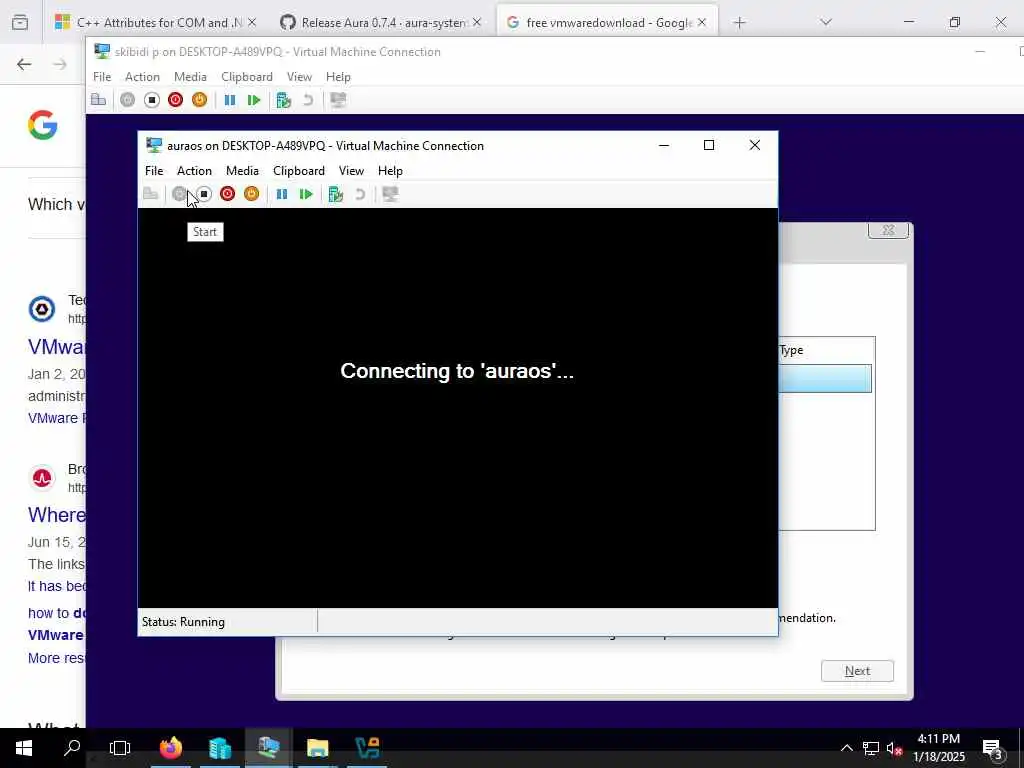Shut down auraos VM with the red icon
This screenshot has height=768, width=1024.
tap(227, 194)
